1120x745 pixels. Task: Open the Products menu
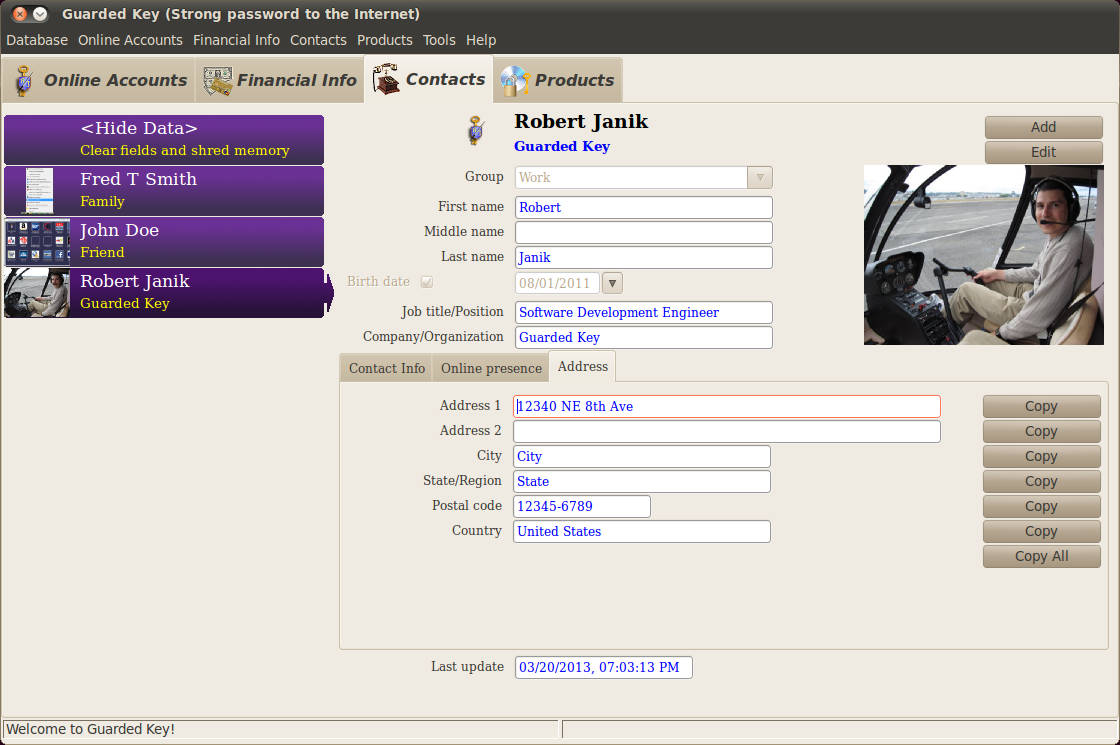tap(384, 40)
